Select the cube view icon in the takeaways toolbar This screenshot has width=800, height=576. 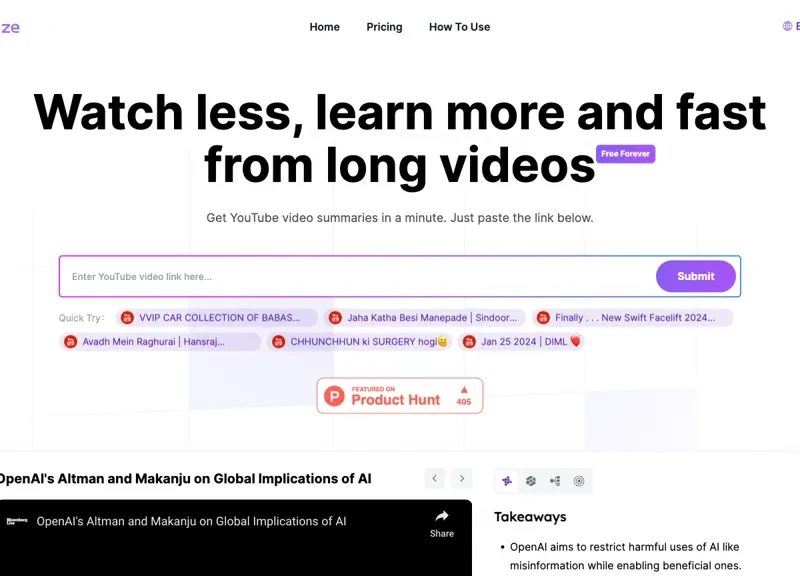click(531, 481)
